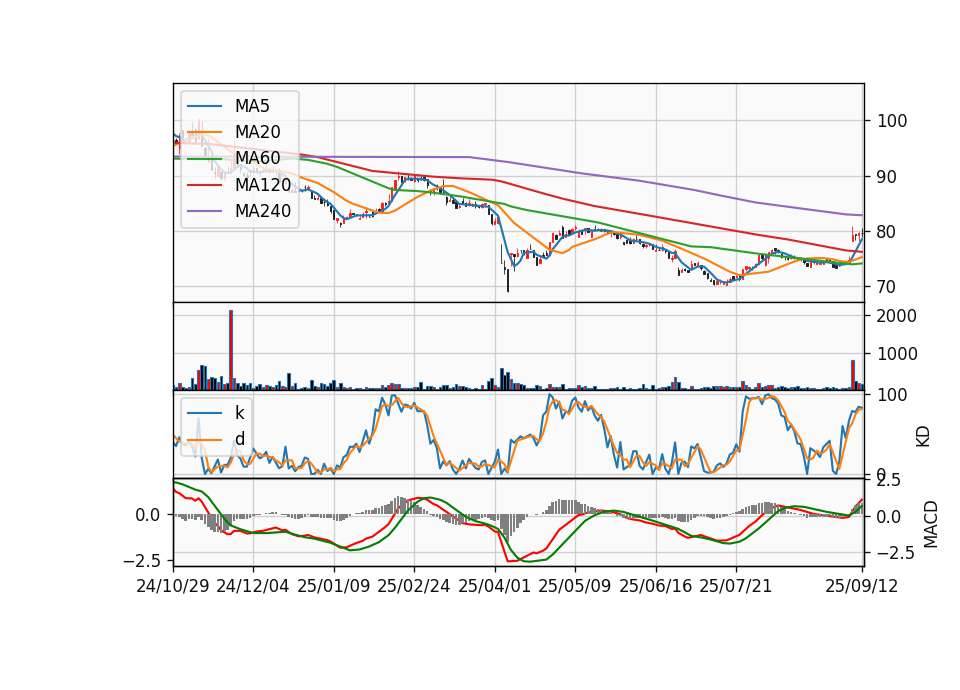The width and height of the screenshot is (960, 690).
Task: Click the vertical KD axis title
Action: point(923,437)
